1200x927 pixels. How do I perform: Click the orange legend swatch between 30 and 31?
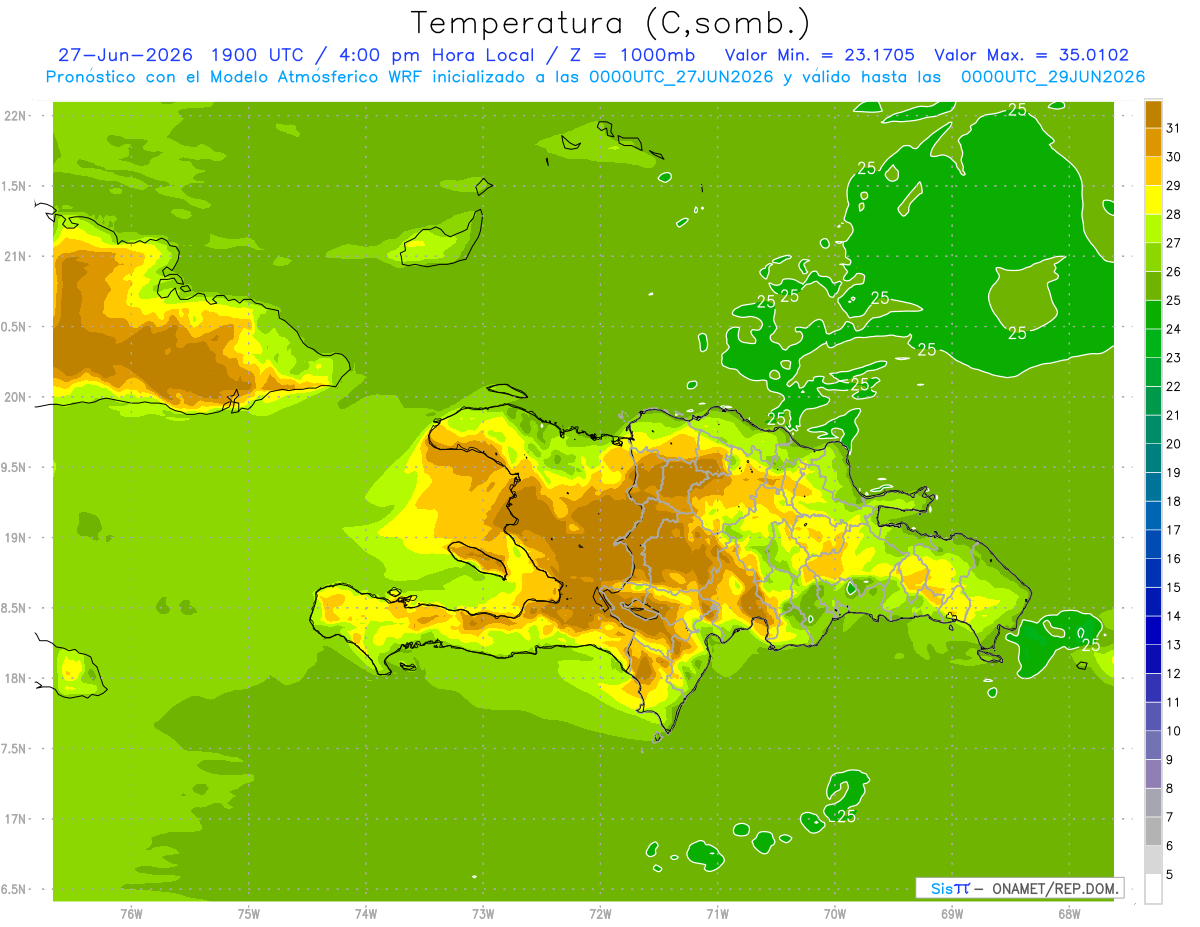1153,142
